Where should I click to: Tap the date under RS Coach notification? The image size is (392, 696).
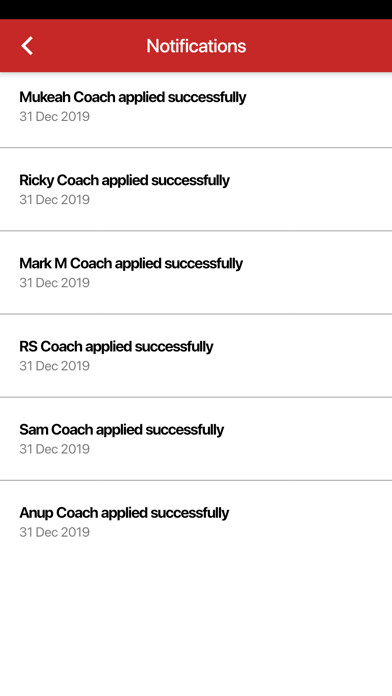coord(55,366)
